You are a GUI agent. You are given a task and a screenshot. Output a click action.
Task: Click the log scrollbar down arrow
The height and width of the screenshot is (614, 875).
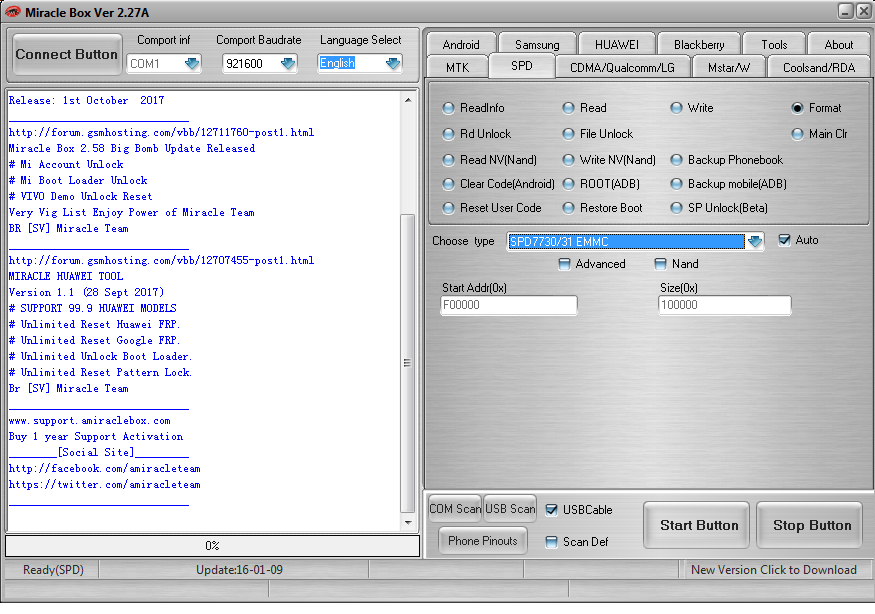(408, 523)
